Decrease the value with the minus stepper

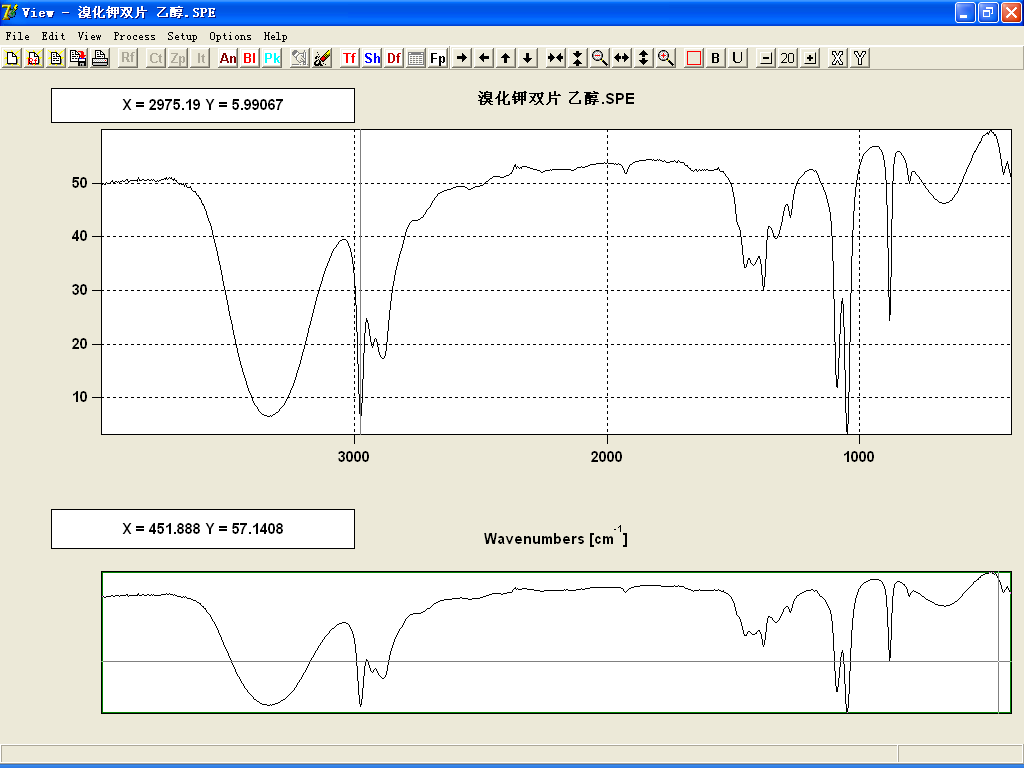[x=766, y=58]
